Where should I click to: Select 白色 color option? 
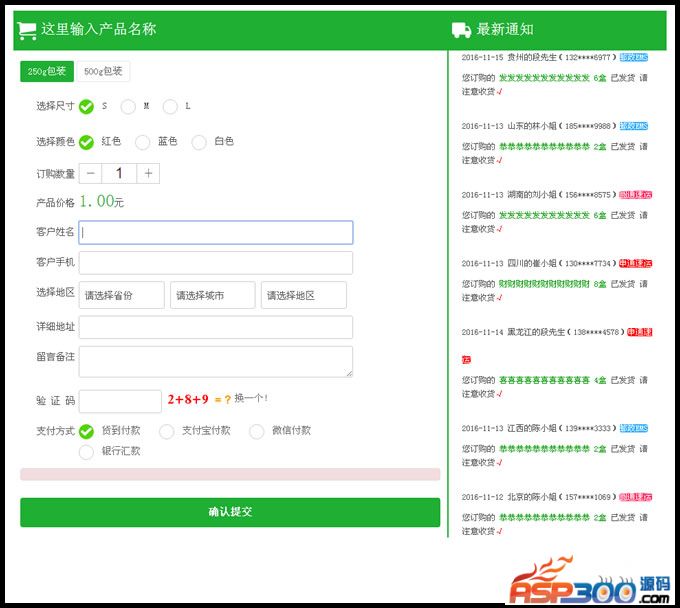coord(199,142)
